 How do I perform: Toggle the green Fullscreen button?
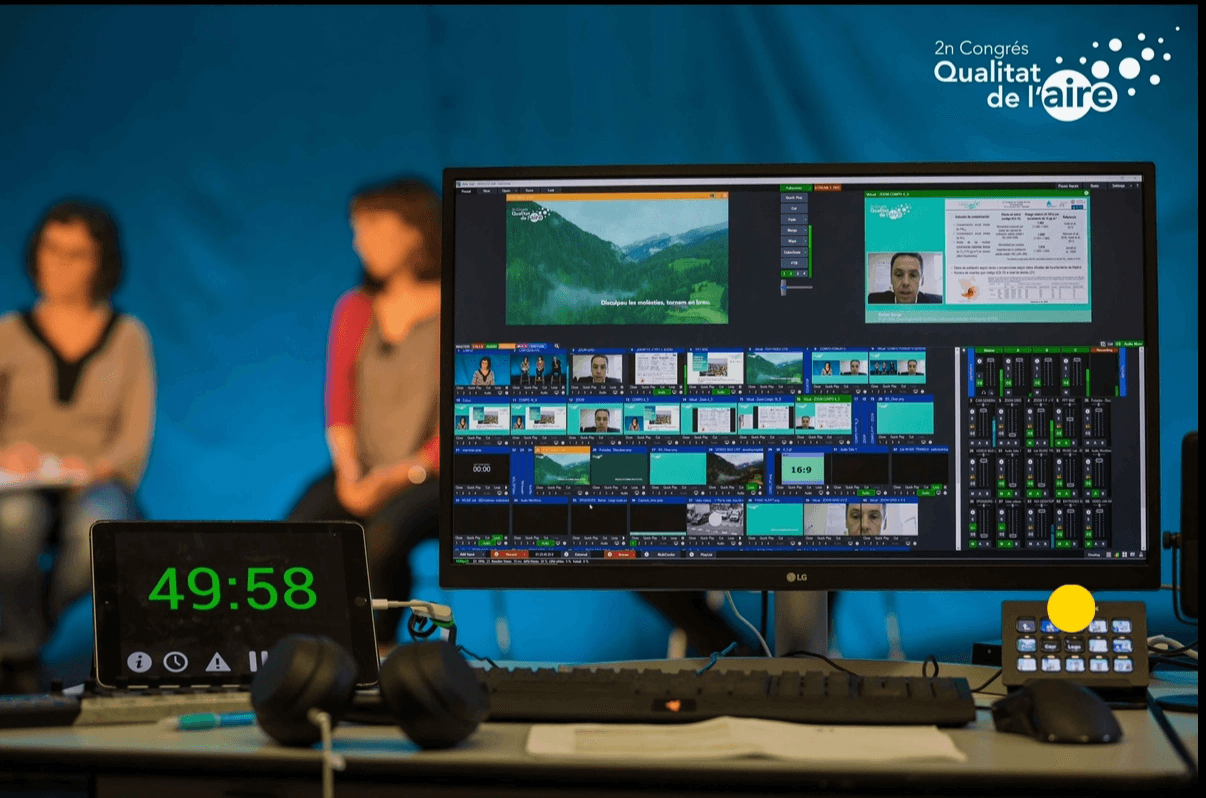pyautogui.click(x=793, y=187)
